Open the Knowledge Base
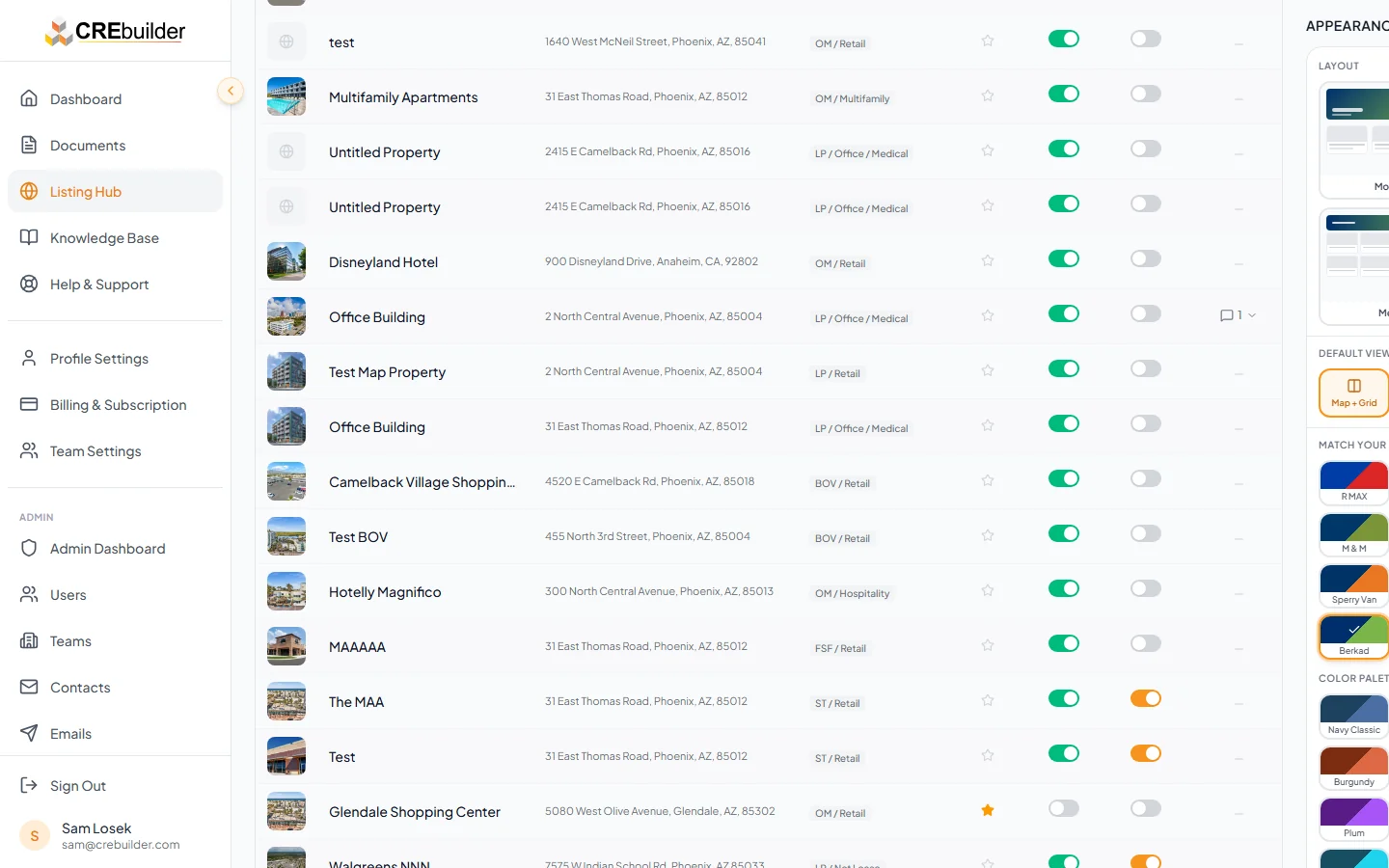Viewport: 1389px width, 868px height. 104,237
